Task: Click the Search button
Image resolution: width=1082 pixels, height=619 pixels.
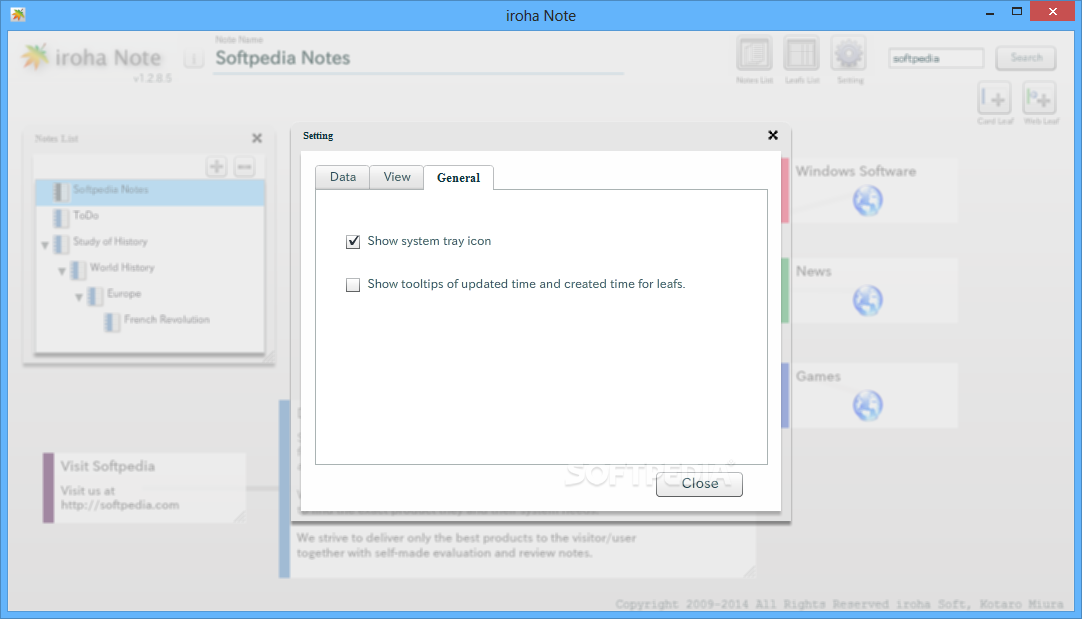Action: 1025,58
